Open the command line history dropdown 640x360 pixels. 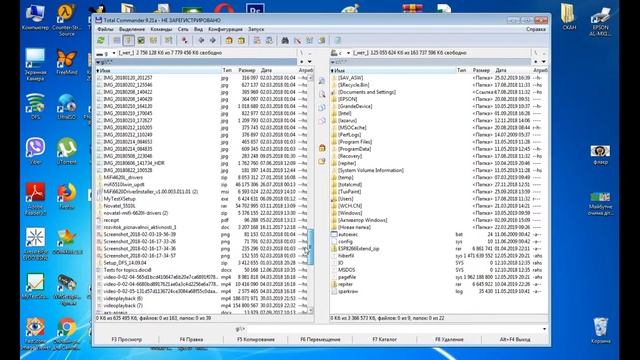tap(544, 329)
